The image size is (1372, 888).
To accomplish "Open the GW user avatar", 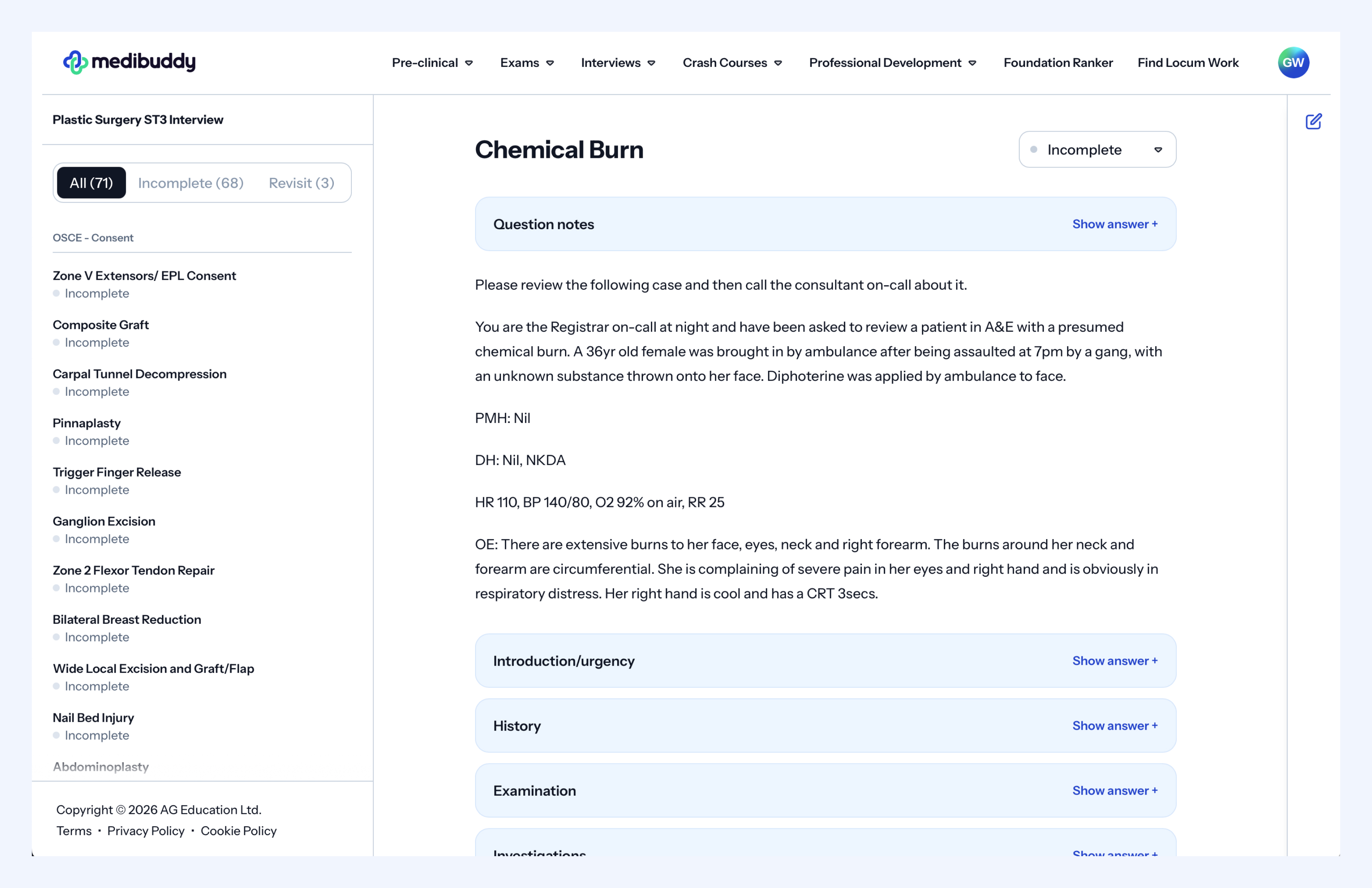I will [x=1293, y=62].
